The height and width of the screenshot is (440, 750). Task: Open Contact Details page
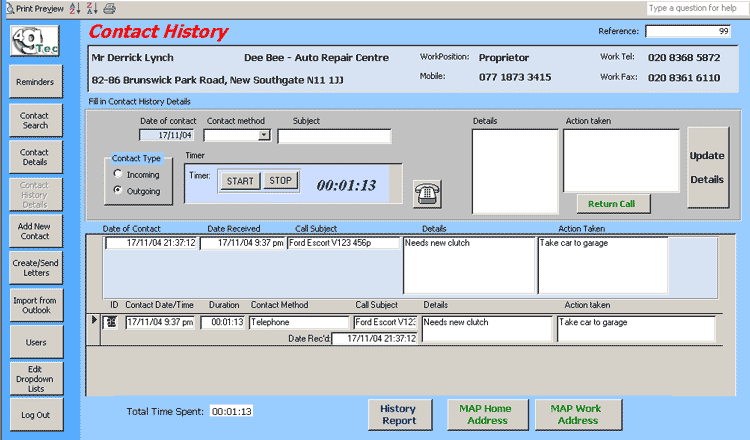pyautogui.click(x=36, y=157)
